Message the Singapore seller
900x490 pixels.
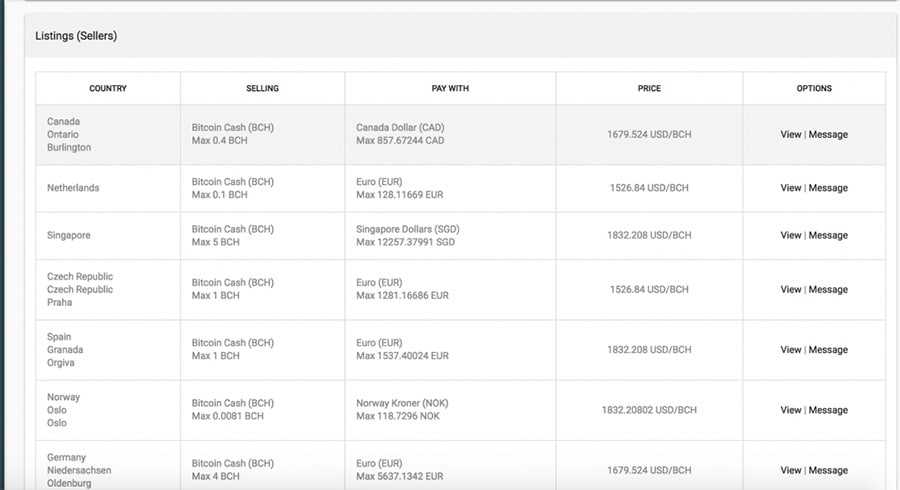828,236
